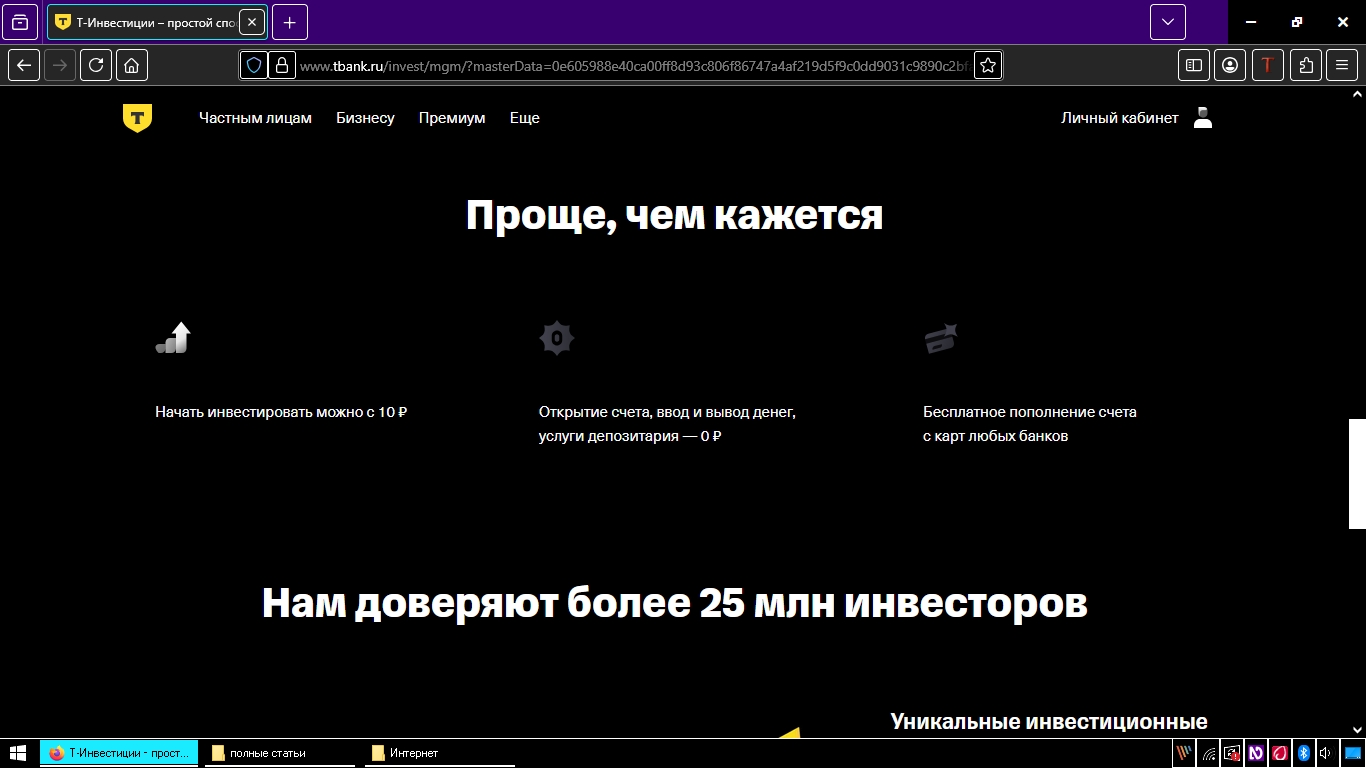This screenshot has width=1366, height=768.
Task: Click the Уникальные инвестиционные heading
Action: (1049, 722)
